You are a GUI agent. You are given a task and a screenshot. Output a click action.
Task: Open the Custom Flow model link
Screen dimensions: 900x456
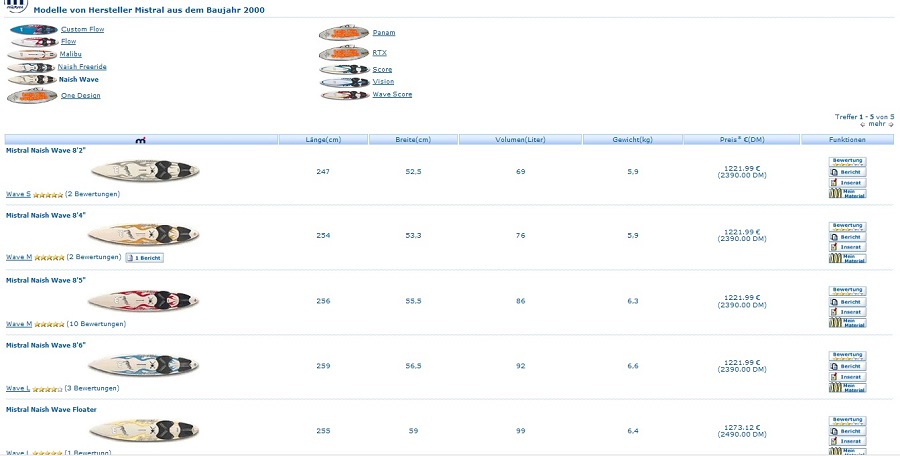click(x=83, y=29)
